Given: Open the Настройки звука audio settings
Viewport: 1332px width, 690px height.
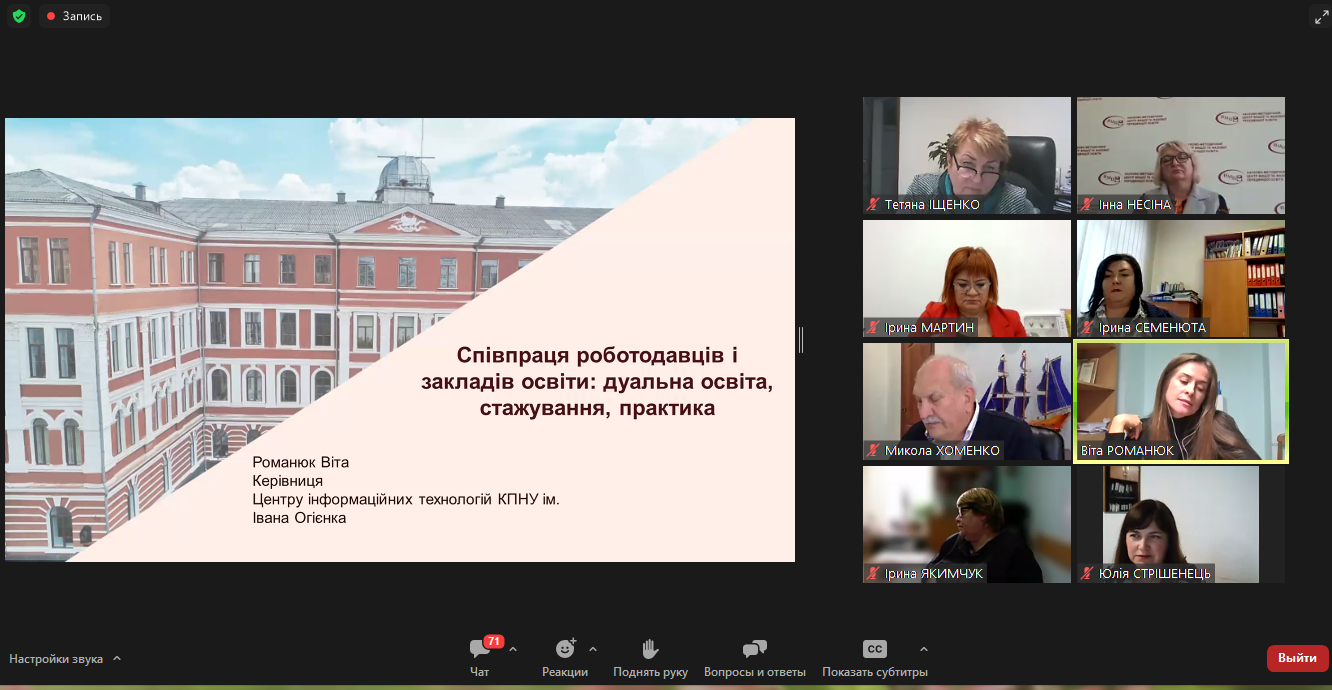Looking at the screenshot, I should click(56, 659).
